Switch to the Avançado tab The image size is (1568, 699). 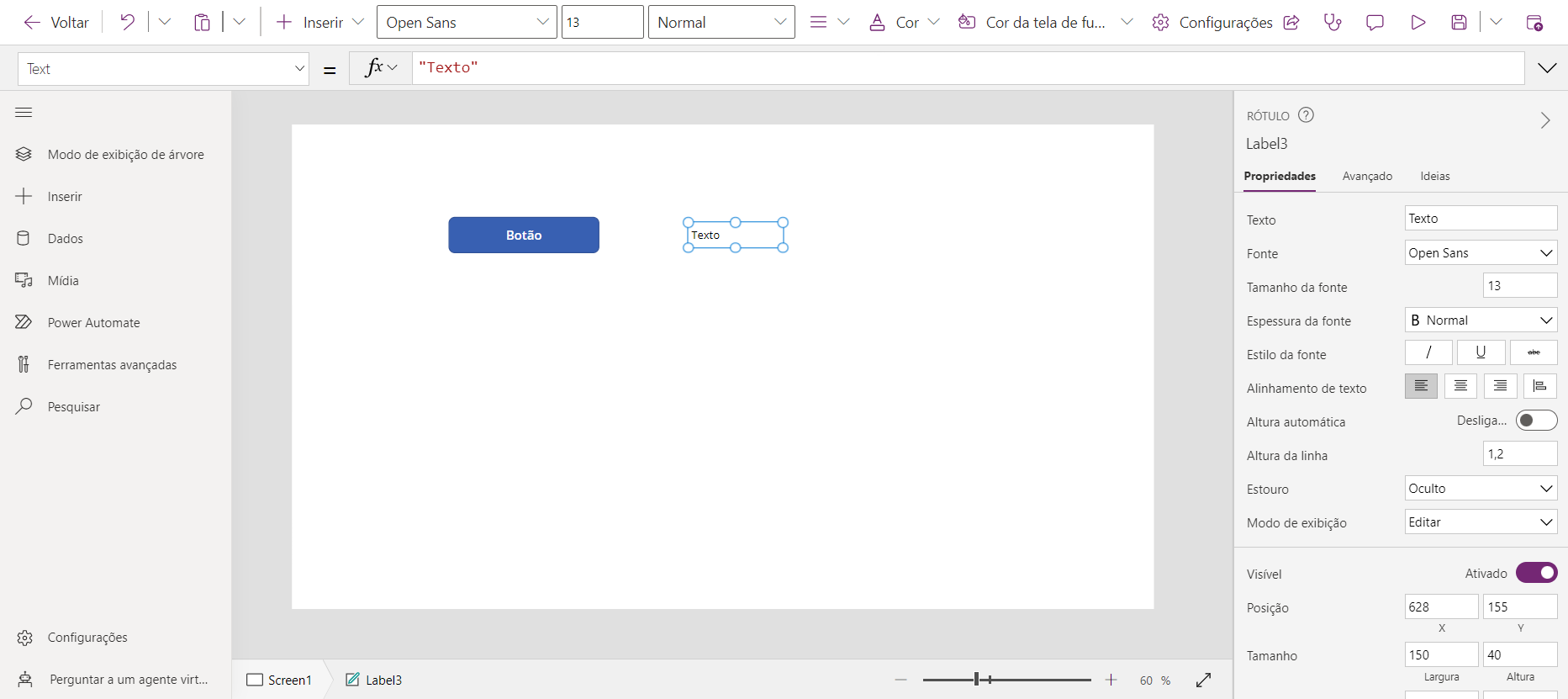point(1367,176)
